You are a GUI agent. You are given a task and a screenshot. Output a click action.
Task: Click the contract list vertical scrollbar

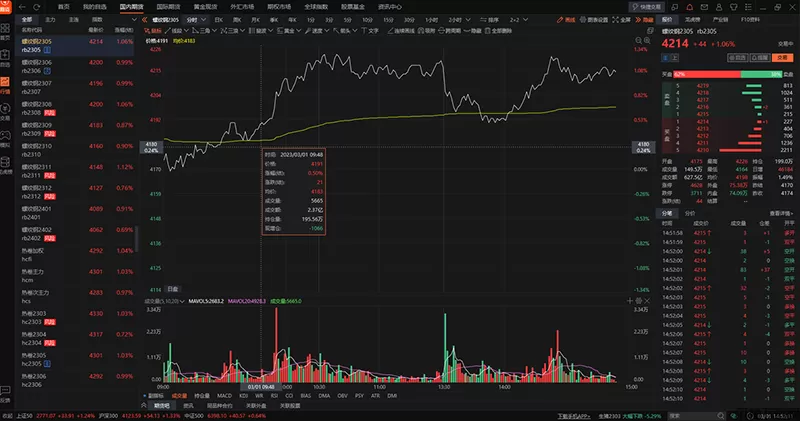[x=136, y=239]
